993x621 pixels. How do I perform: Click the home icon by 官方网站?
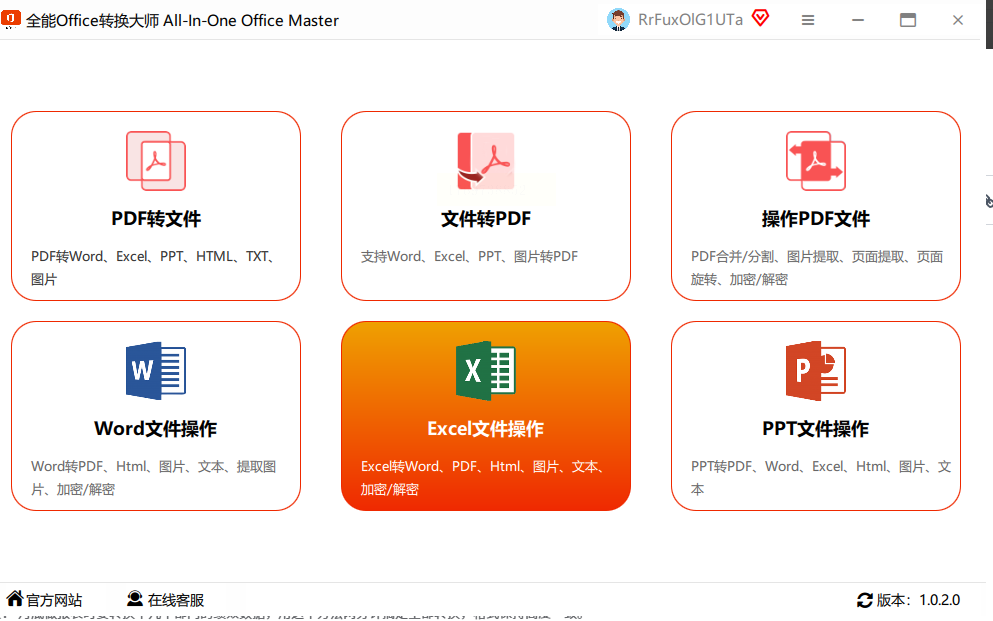pyautogui.click(x=15, y=598)
